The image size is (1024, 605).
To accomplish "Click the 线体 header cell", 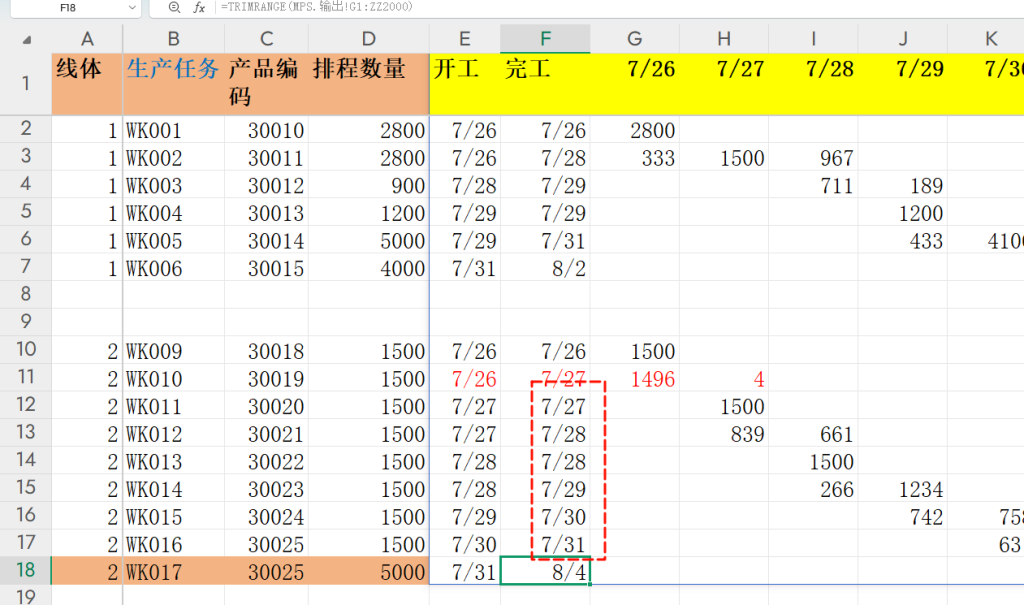I will [87, 84].
